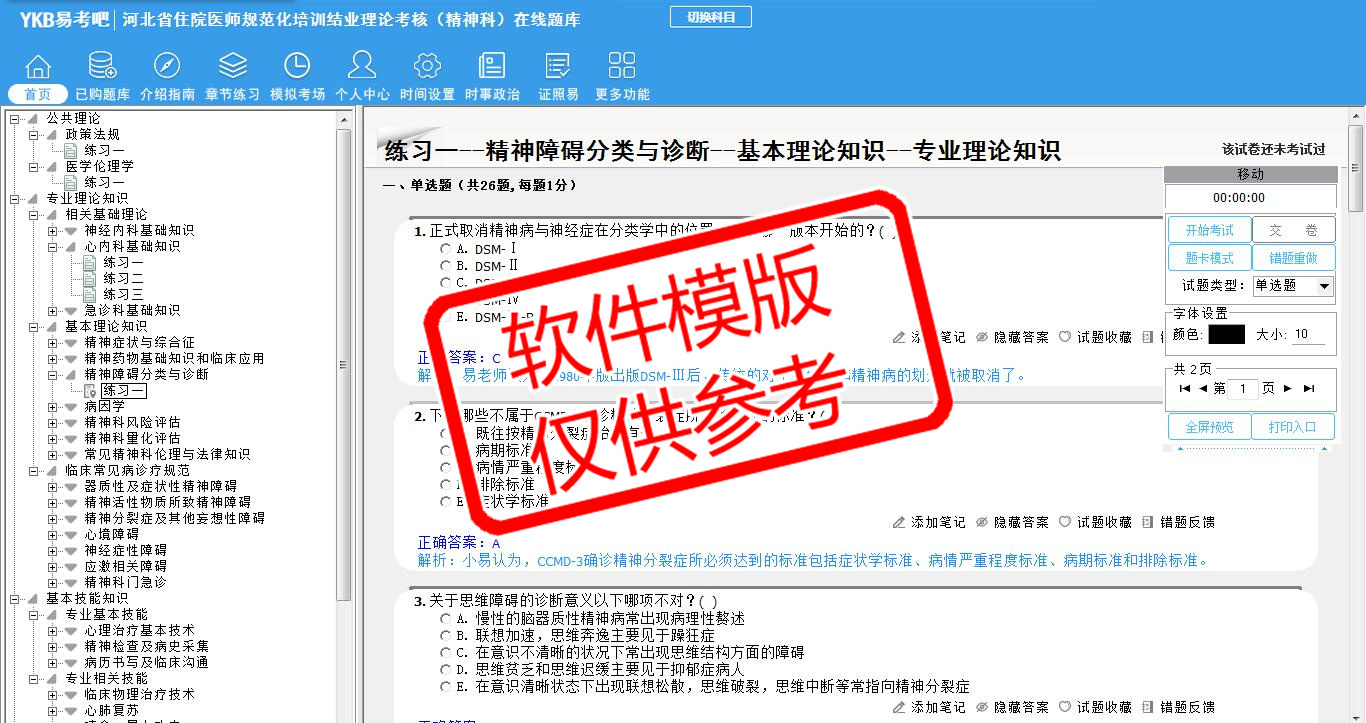Screen dimensions: 1366x723
Task: Expand the 急诊科基础知识 tree node
Action: 53,311
